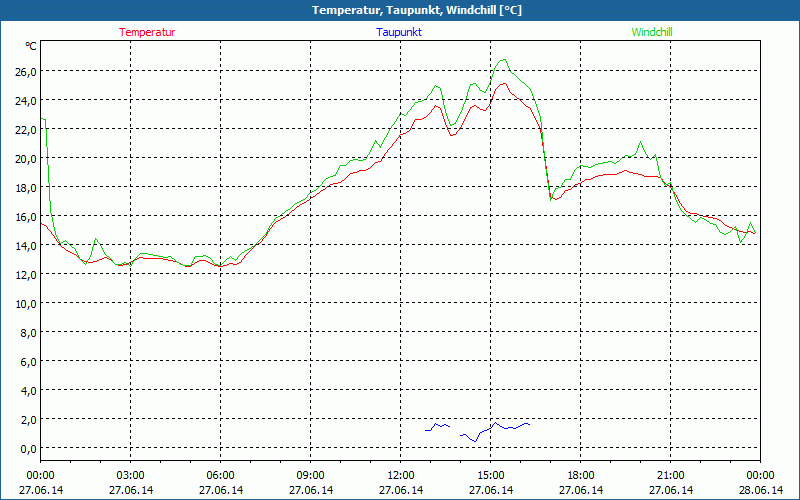Click the 18:00 time label on the x-axis
The height and width of the screenshot is (500, 800).
pyautogui.click(x=581, y=476)
